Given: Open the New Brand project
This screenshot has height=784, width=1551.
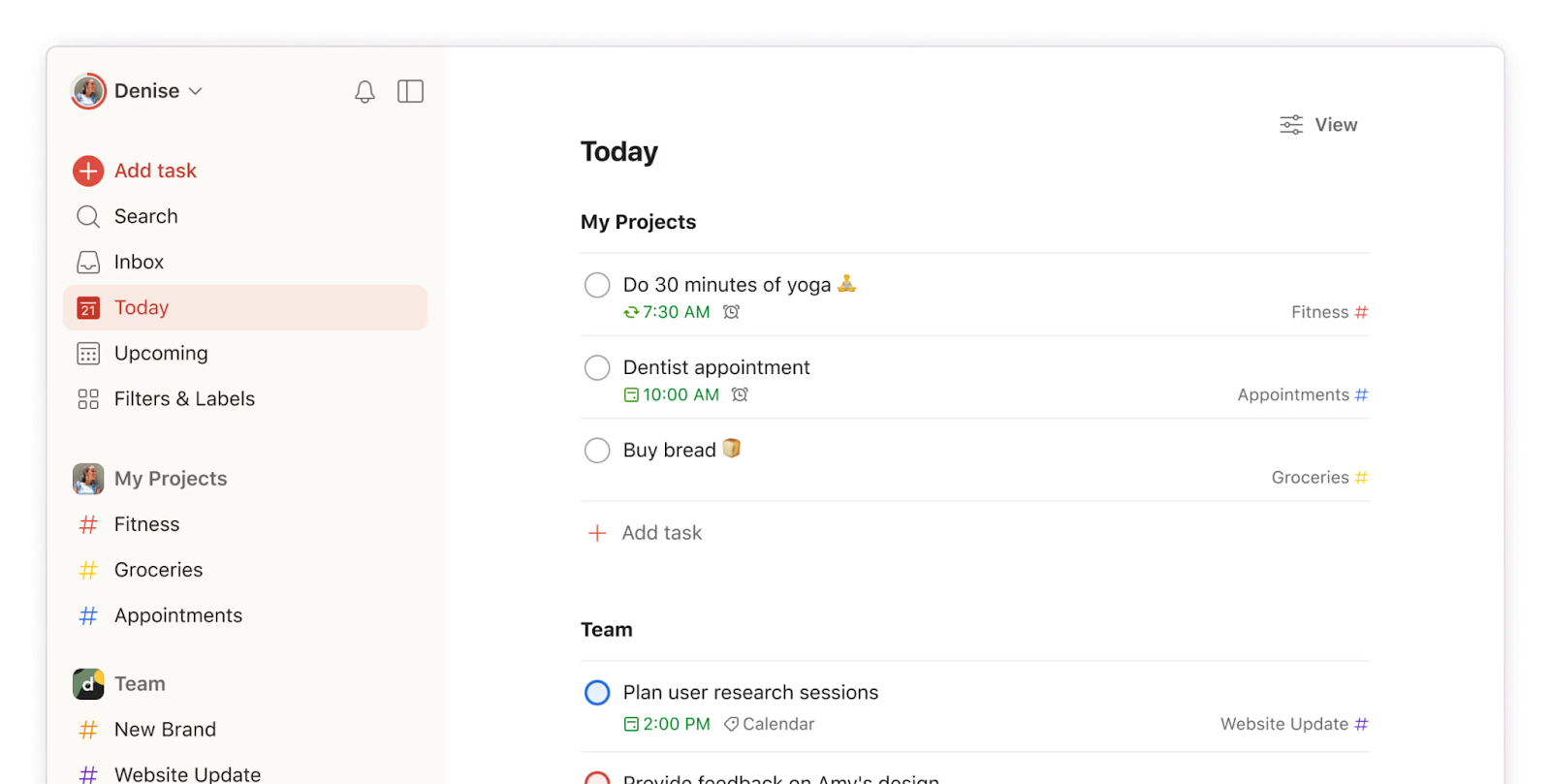Looking at the screenshot, I should (x=165, y=729).
